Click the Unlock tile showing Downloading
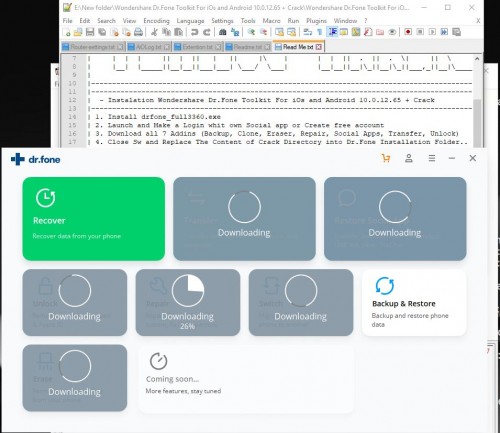This screenshot has height=433, width=500. coord(75,302)
